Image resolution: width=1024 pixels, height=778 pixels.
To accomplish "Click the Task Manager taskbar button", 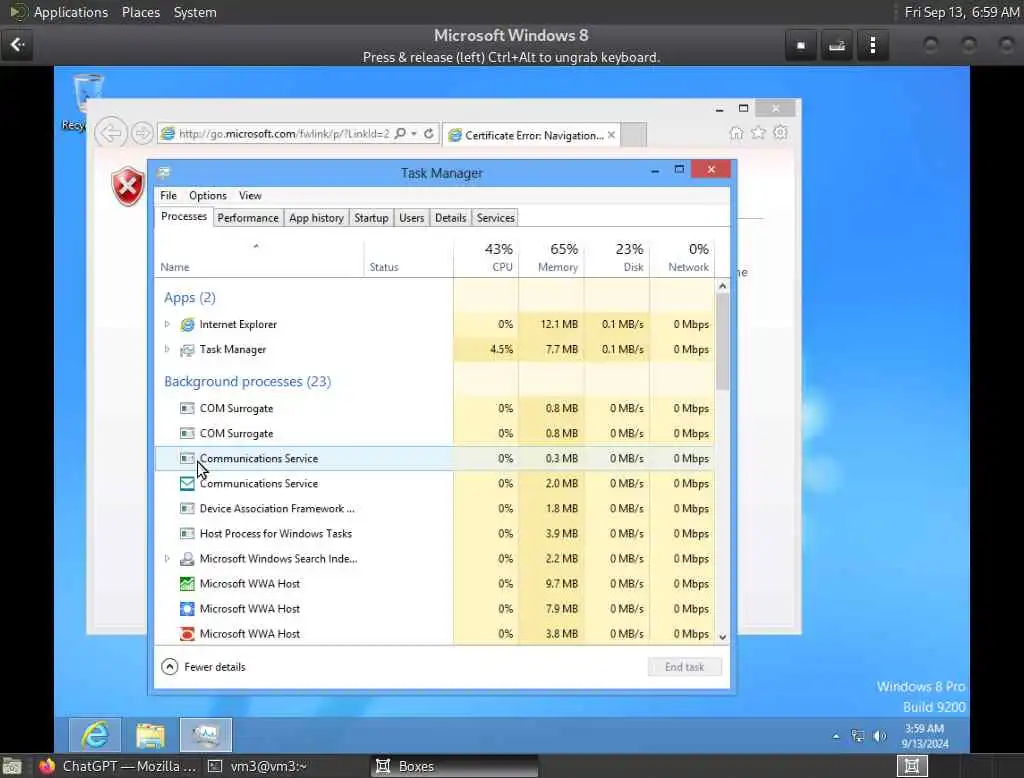I will [x=206, y=735].
